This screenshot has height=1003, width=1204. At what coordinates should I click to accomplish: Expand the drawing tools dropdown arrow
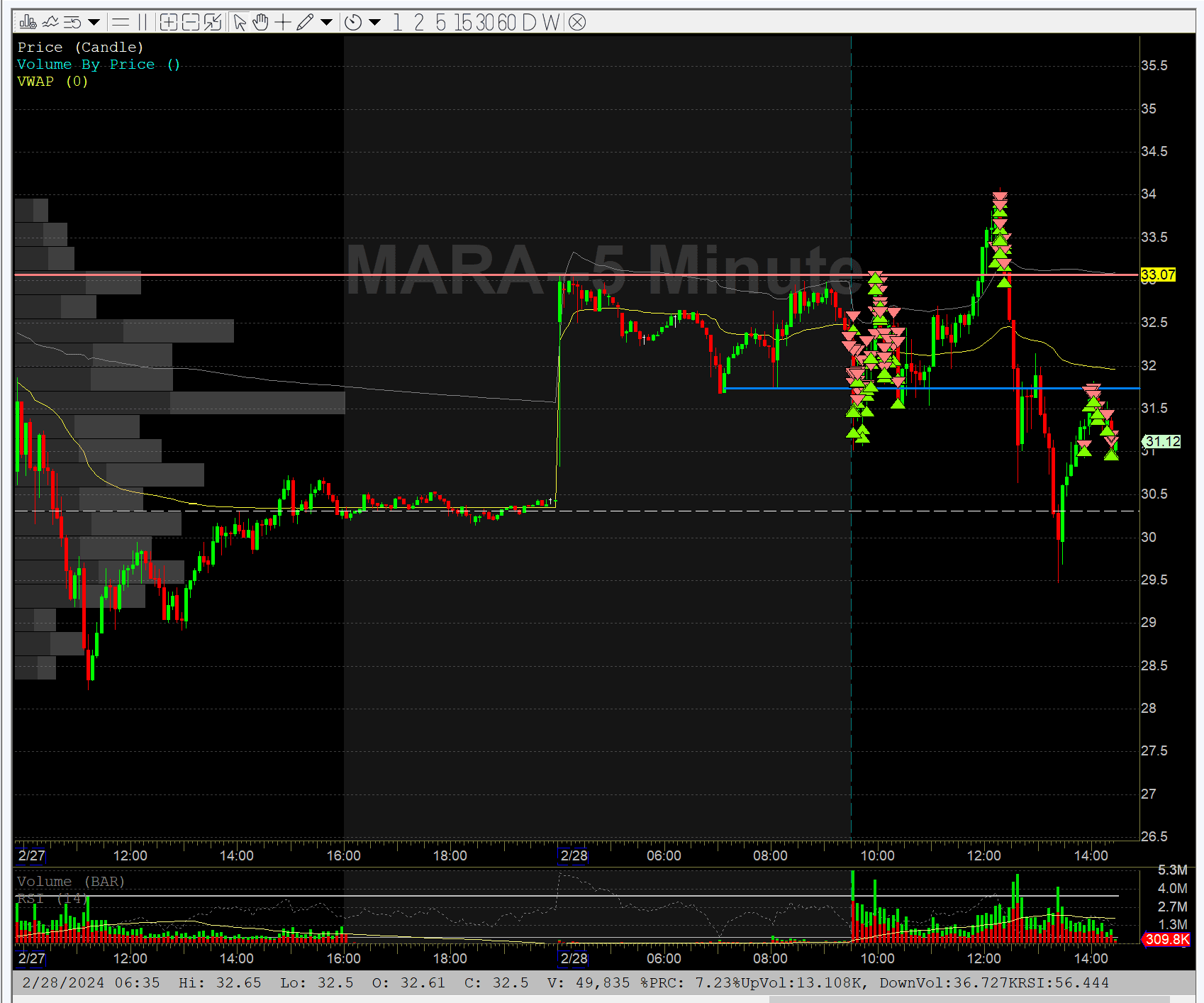[326, 23]
